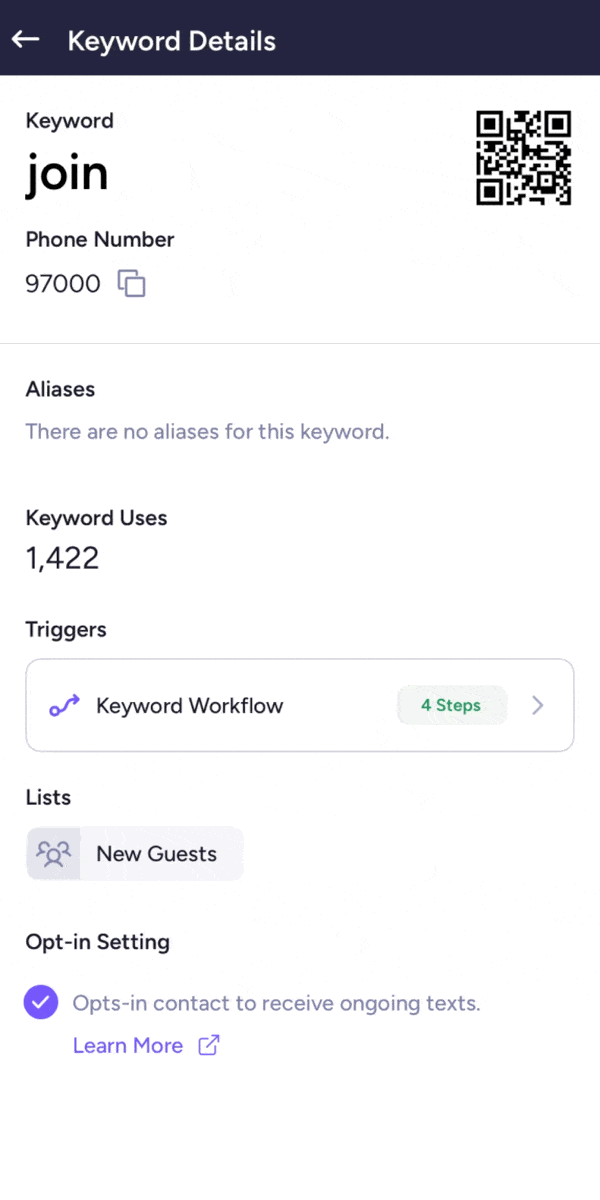Click the opt-in description text

(x=276, y=1003)
